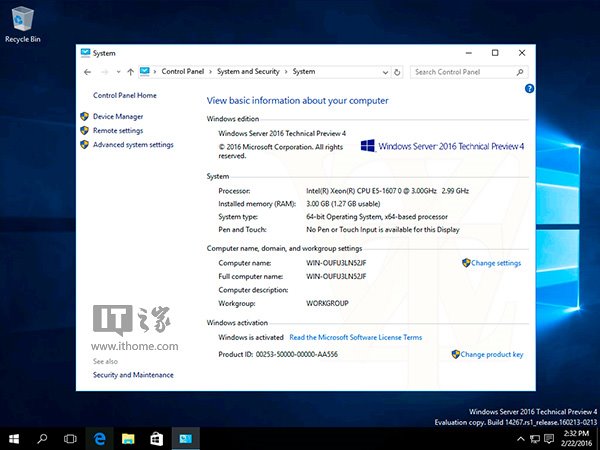Open taskbar Search
Screen dimensions: 600x450
pos(42,439)
